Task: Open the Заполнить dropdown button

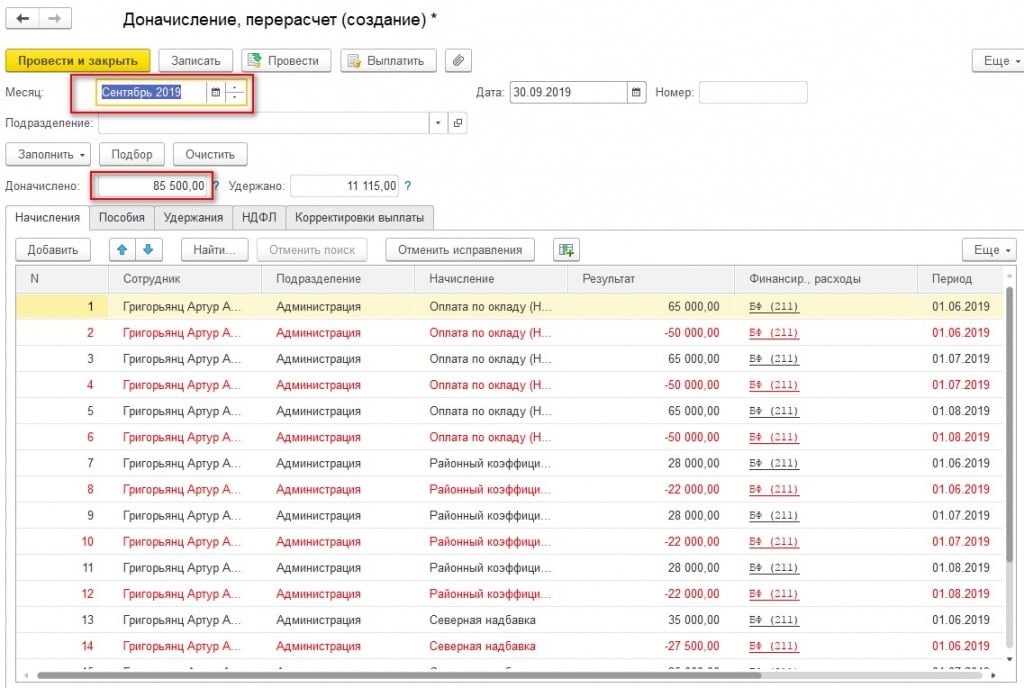Action: [x=48, y=154]
